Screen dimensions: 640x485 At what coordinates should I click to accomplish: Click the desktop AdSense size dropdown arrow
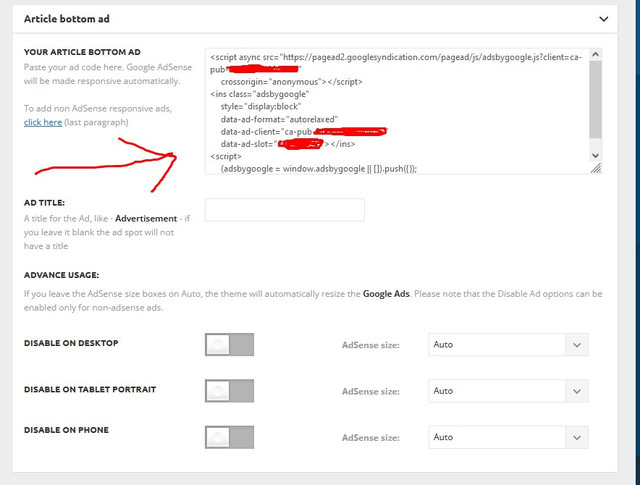coord(577,345)
